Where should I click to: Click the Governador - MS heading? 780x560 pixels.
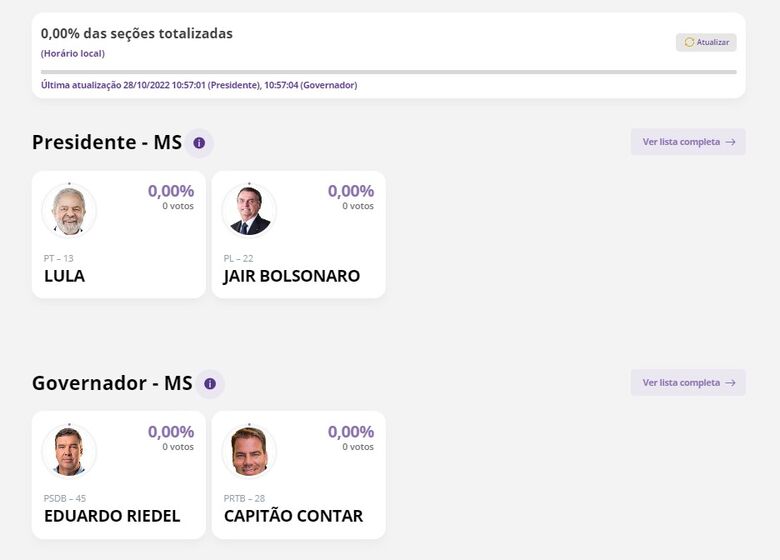[x=112, y=383]
